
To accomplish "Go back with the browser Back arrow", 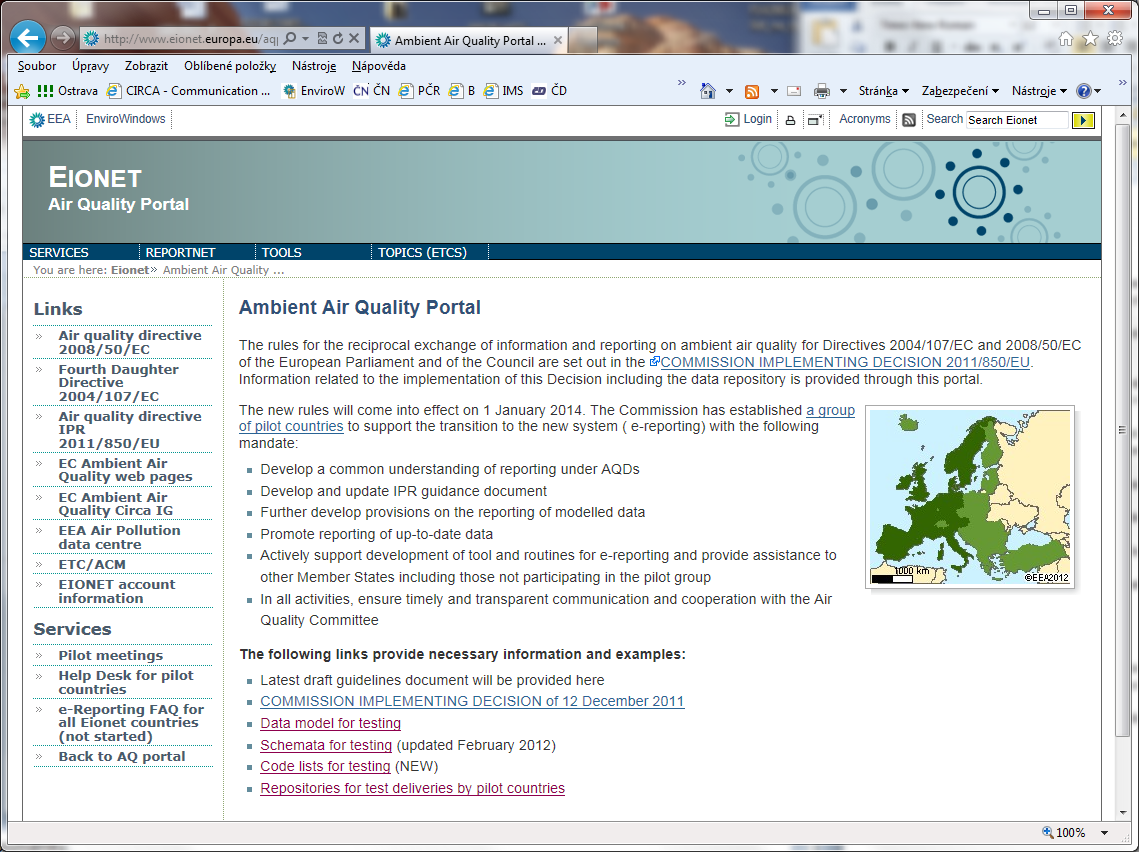I will click(x=28, y=38).
